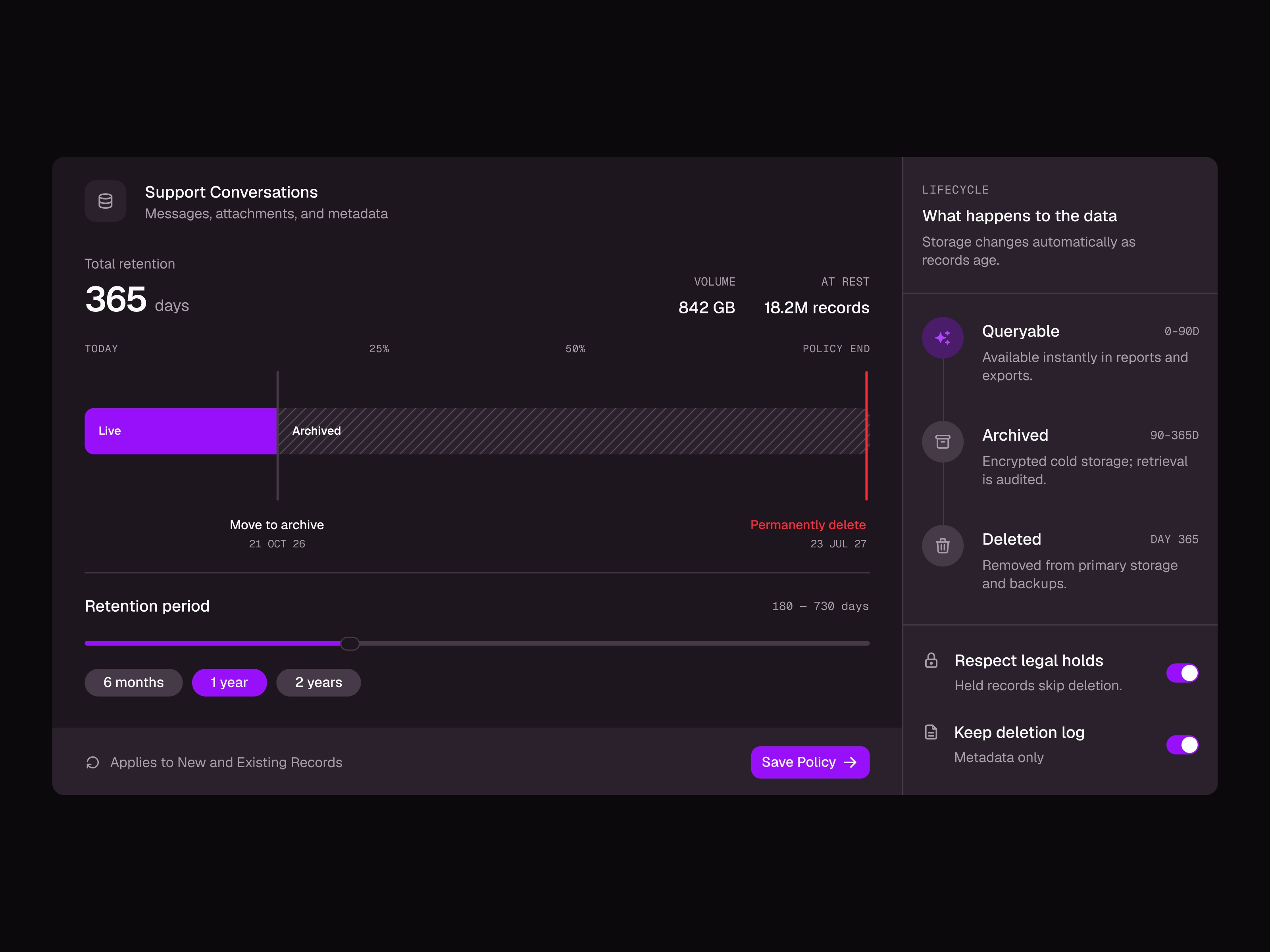
Task: Click the POLICY END axis label
Action: pyautogui.click(x=836, y=349)
